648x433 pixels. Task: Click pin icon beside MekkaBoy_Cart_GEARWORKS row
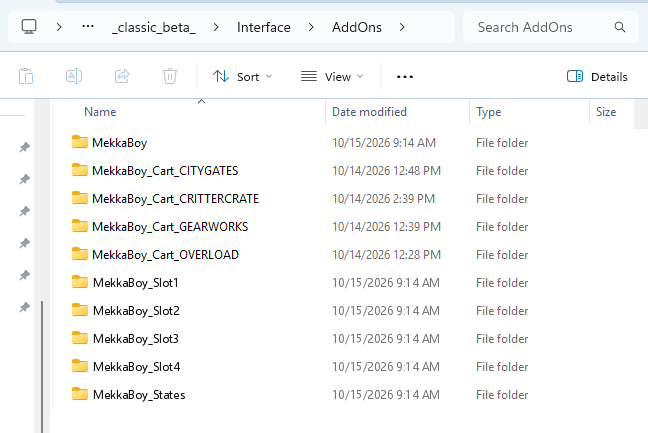25,243
